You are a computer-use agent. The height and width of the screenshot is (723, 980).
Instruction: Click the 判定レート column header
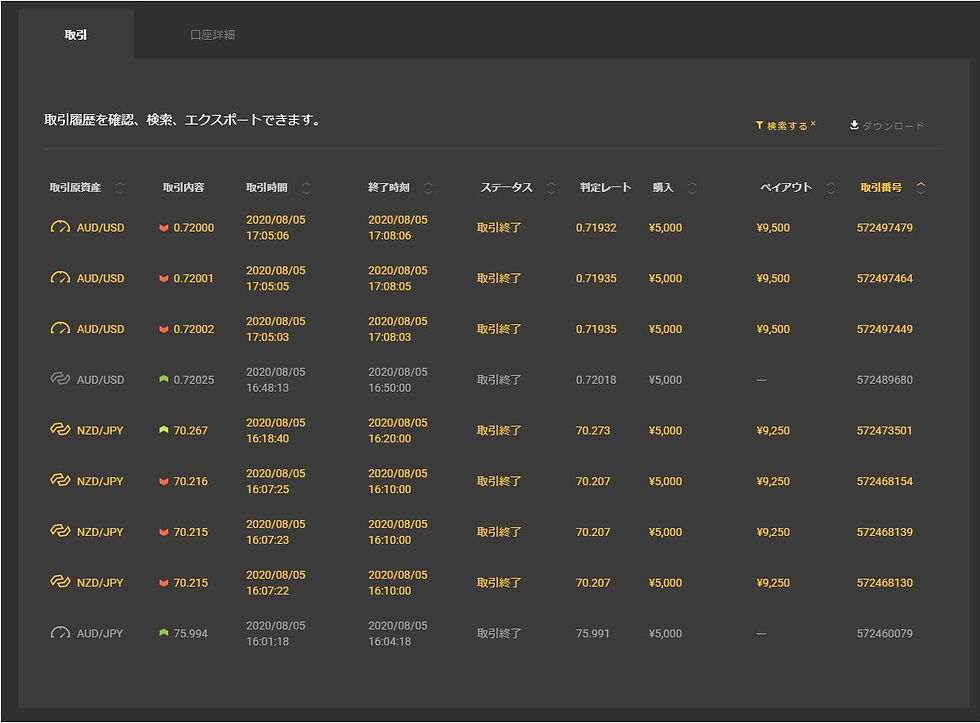point(605,187)
